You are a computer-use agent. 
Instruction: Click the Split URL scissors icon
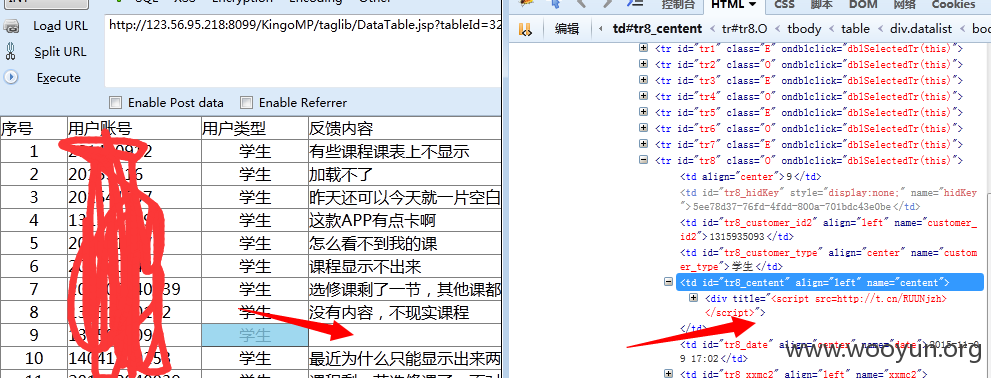(11, 52)
